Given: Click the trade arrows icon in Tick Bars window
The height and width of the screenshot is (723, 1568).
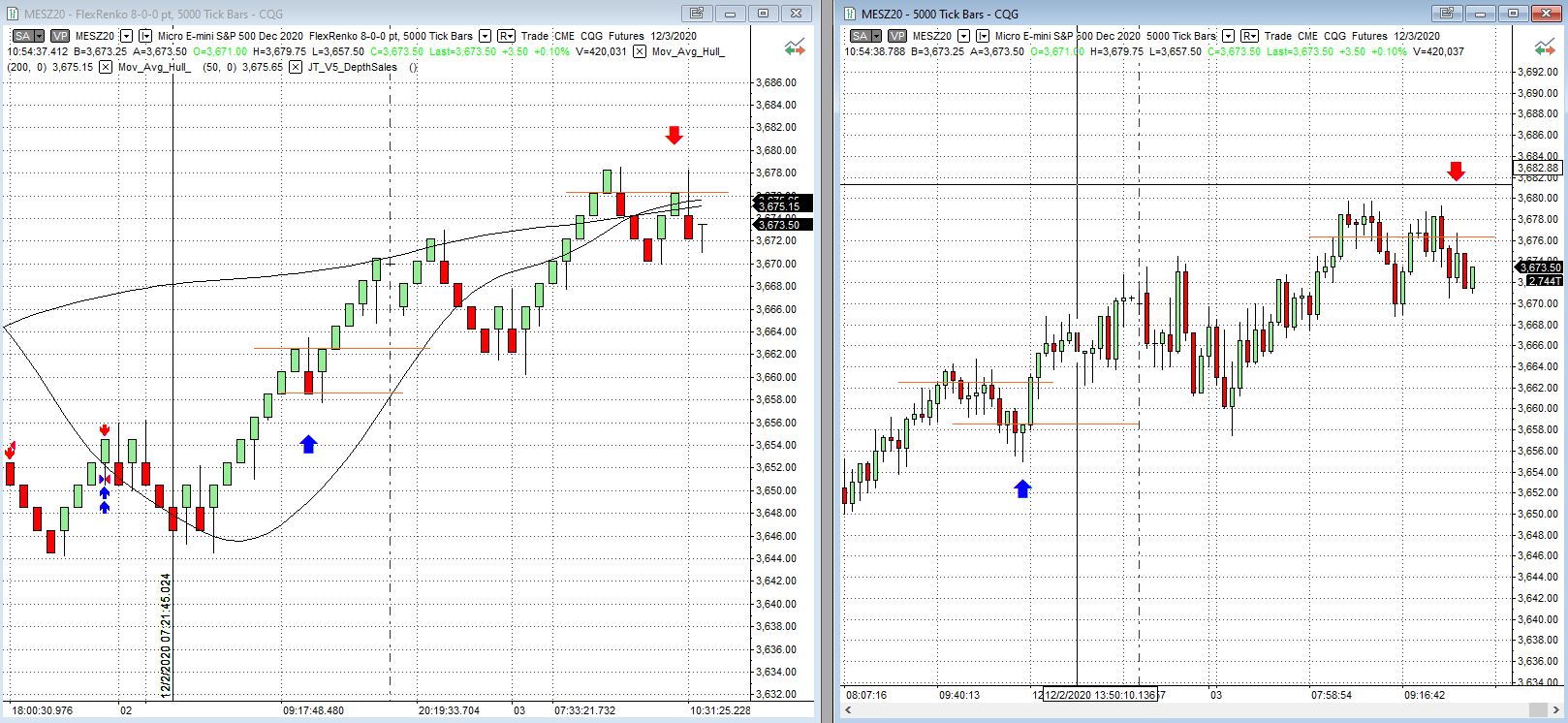Looking at the screenshot, I should click(x=1545, y=47).
